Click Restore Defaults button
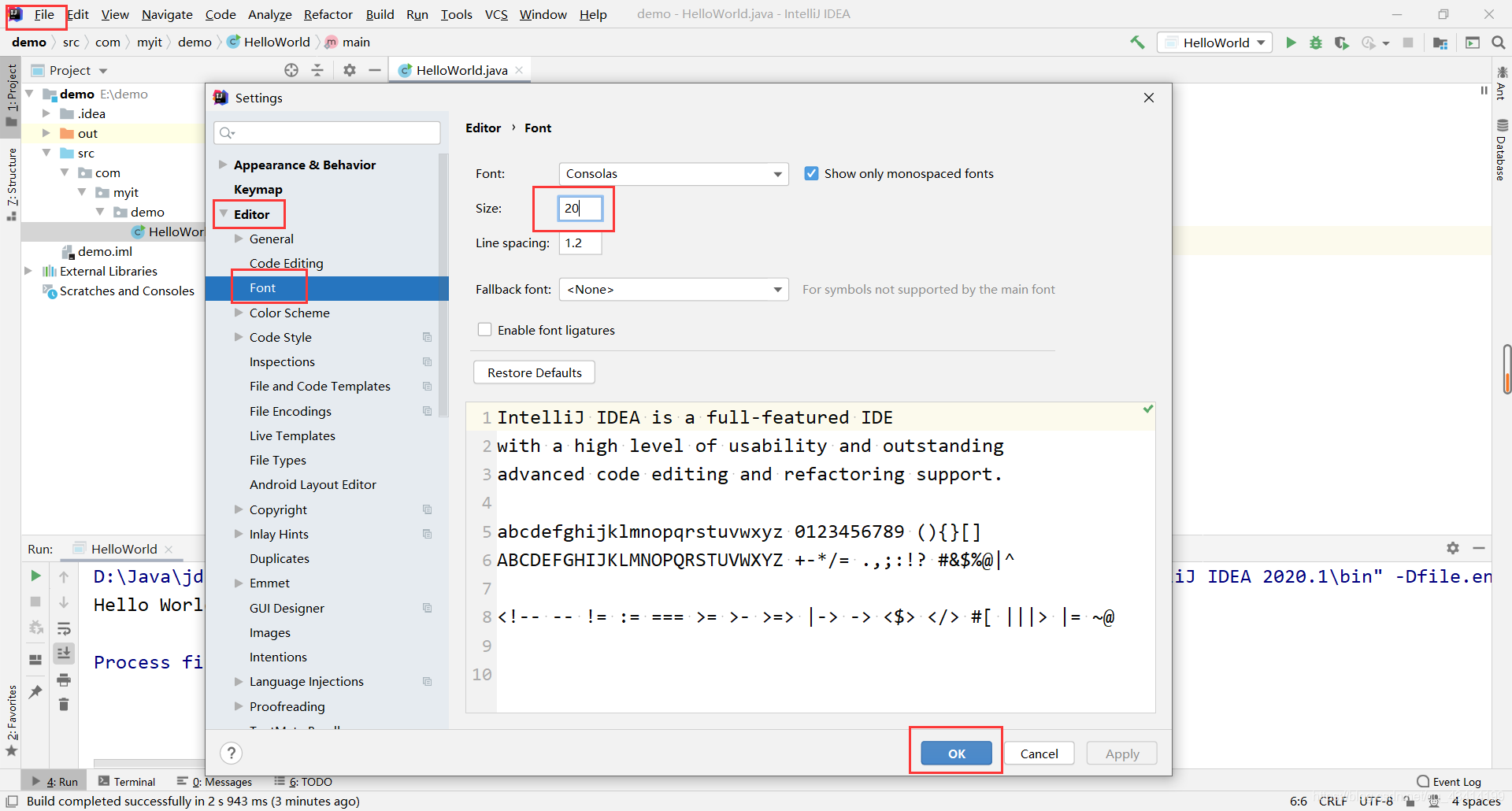1512x811 pixels. (534, 372)
